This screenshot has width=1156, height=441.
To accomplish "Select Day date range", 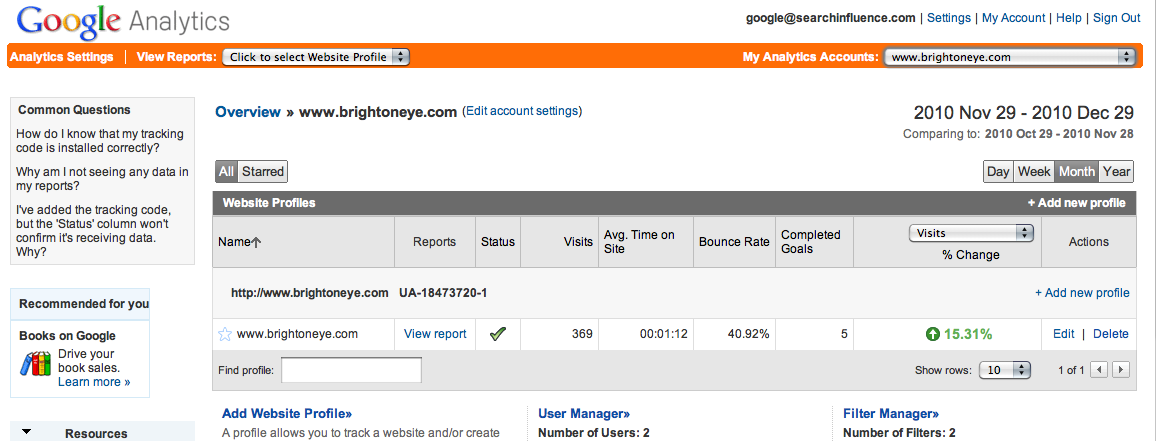I will pyautogui.click(x=998, y=171).
